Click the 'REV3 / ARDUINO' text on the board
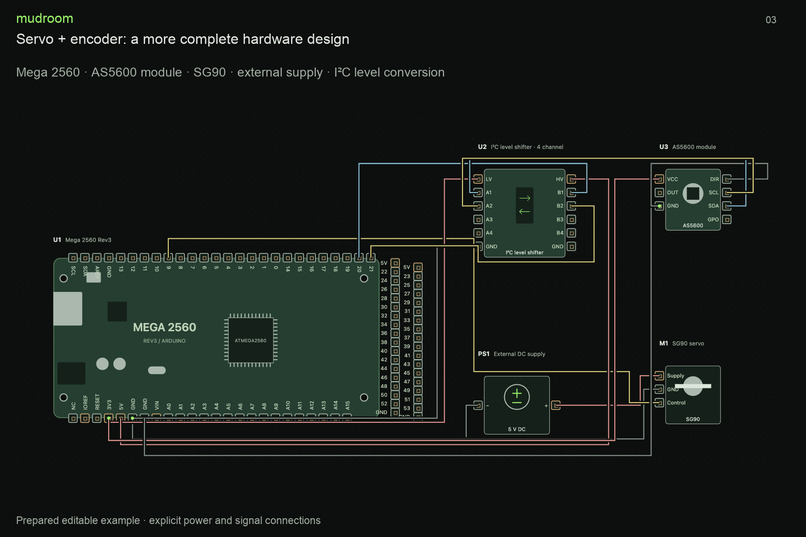Image resolution: width=806 pixels, height=537 pixels. click(x=164, y=341)
